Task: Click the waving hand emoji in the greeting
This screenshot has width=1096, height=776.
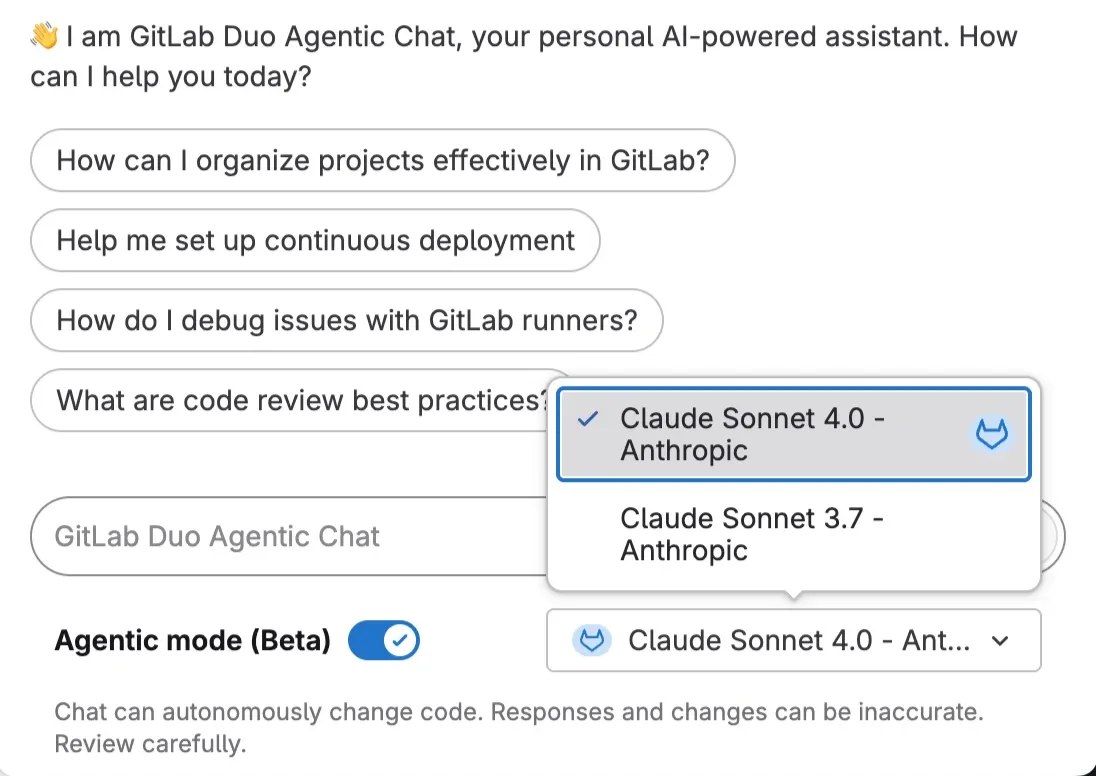Action: pos(41,36)
